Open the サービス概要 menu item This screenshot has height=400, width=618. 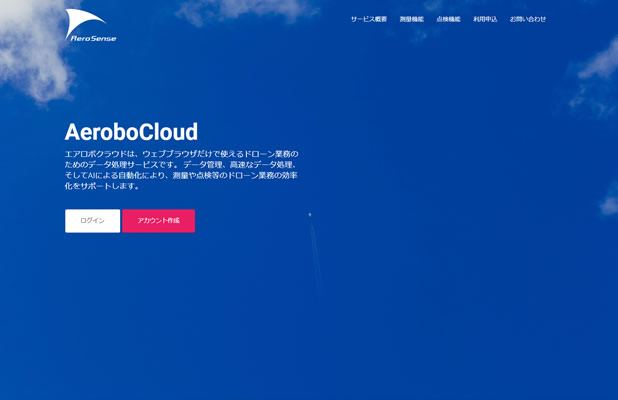coord(369,19)
